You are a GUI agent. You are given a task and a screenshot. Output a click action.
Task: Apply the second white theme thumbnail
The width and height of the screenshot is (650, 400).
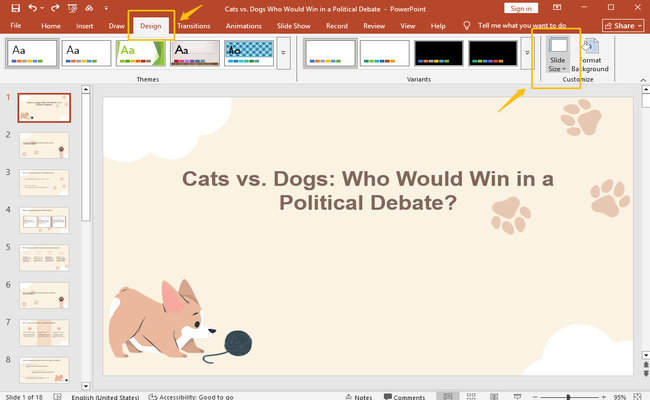point(86,53)
